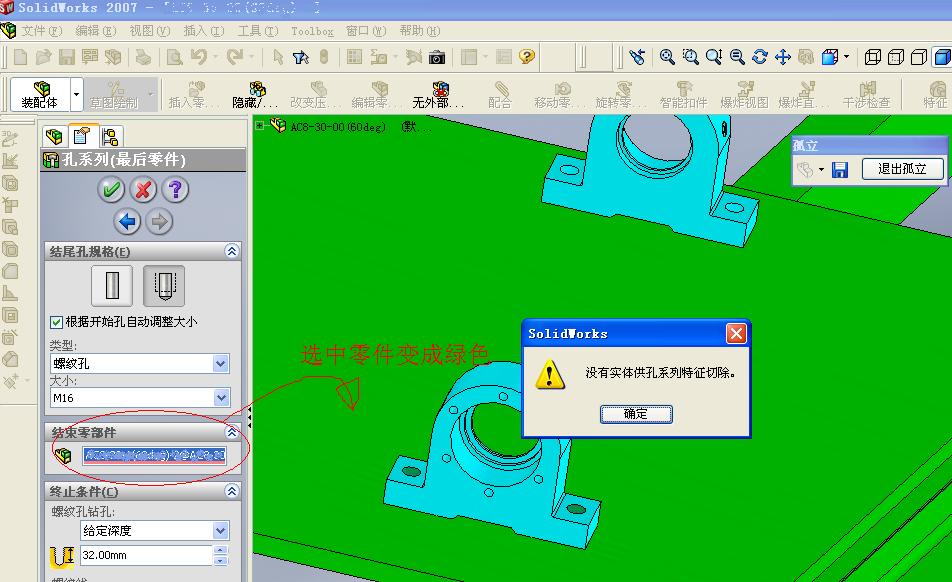
Task: Collapse the 终止条件 section
Action: pyautogui.click(x=232, y=491)
